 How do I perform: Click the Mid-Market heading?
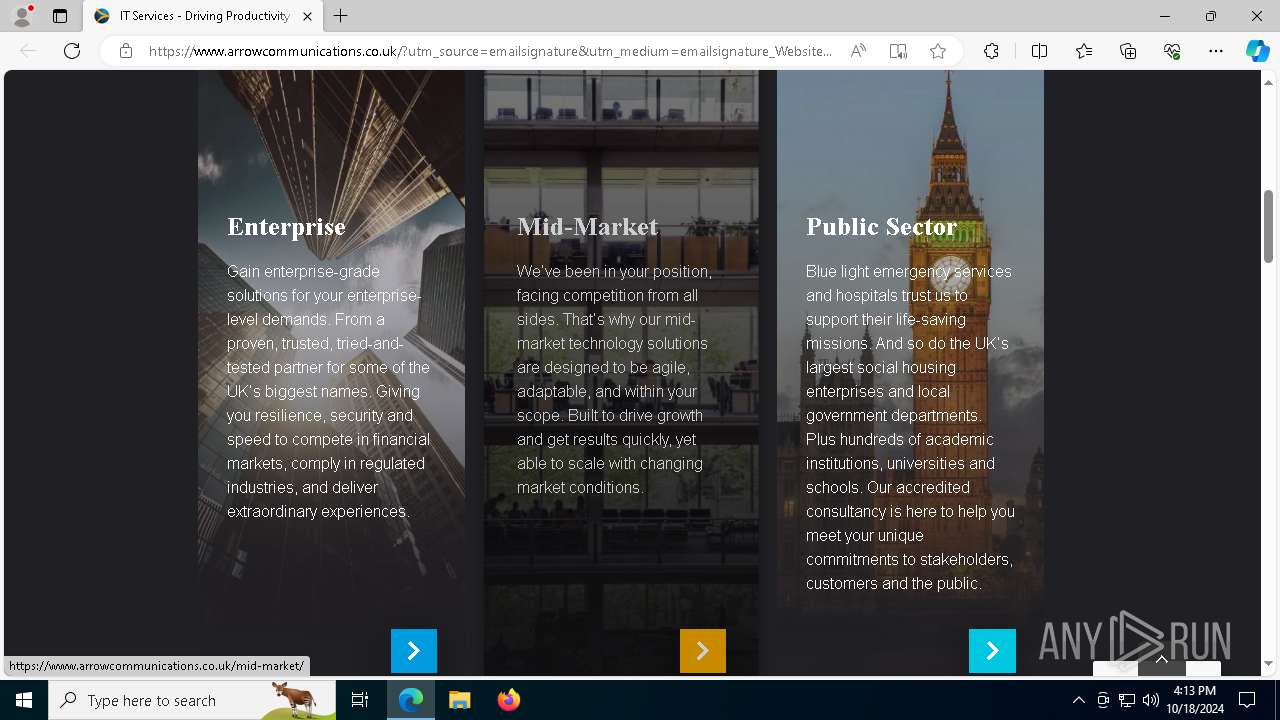coord(588,227)
